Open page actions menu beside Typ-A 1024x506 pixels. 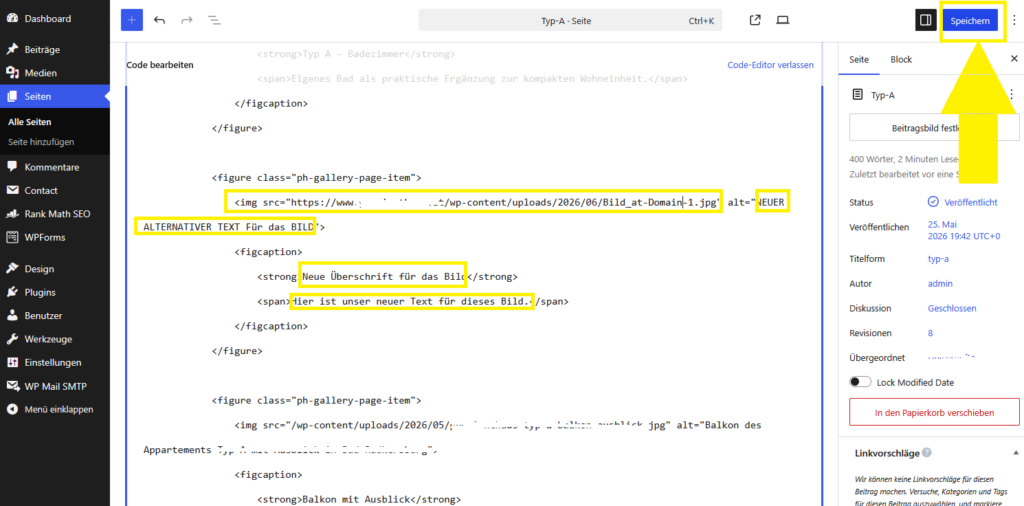tap(1012, 95)
